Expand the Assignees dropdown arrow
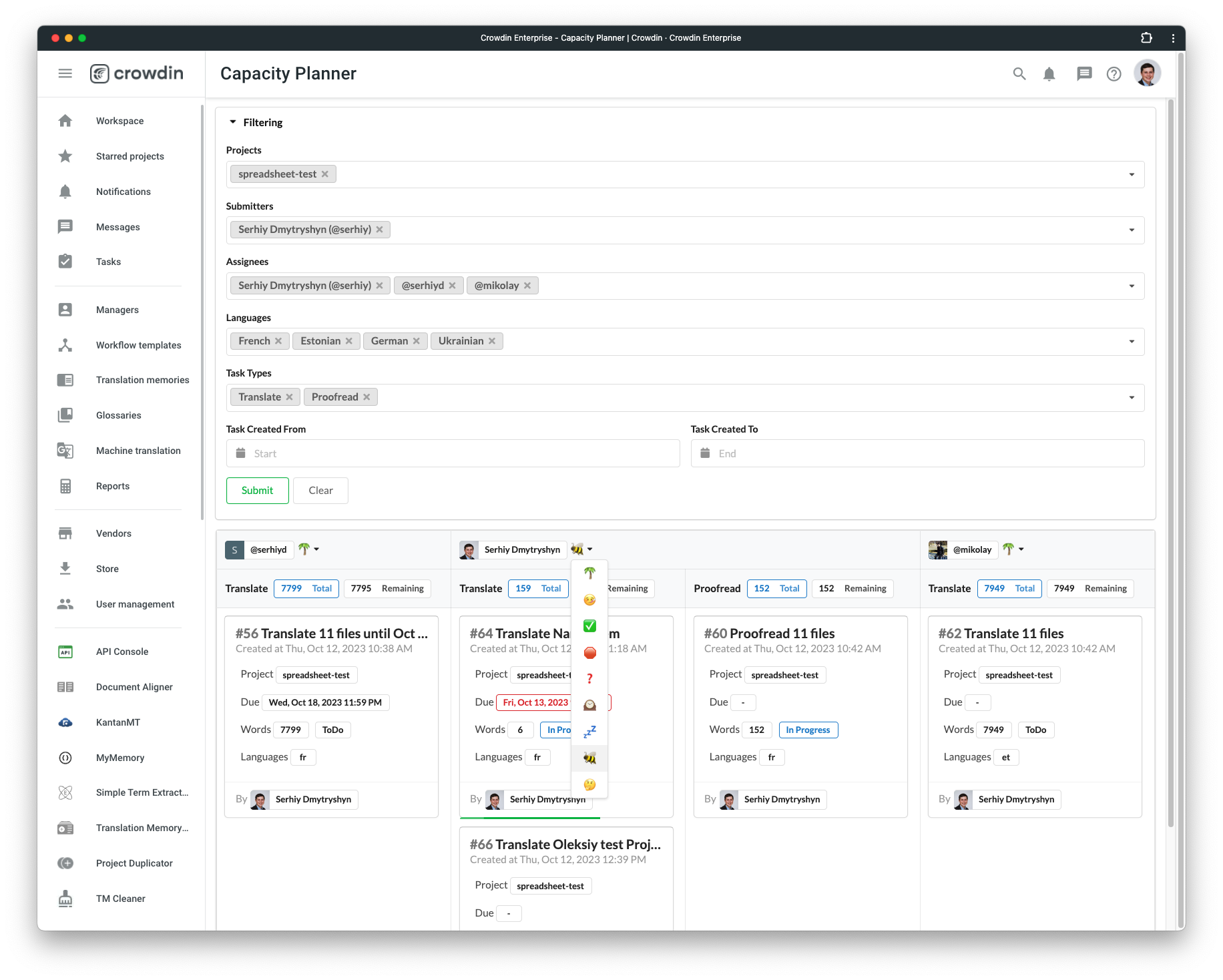1223x980 pixels. click(x=1132, y=286)
